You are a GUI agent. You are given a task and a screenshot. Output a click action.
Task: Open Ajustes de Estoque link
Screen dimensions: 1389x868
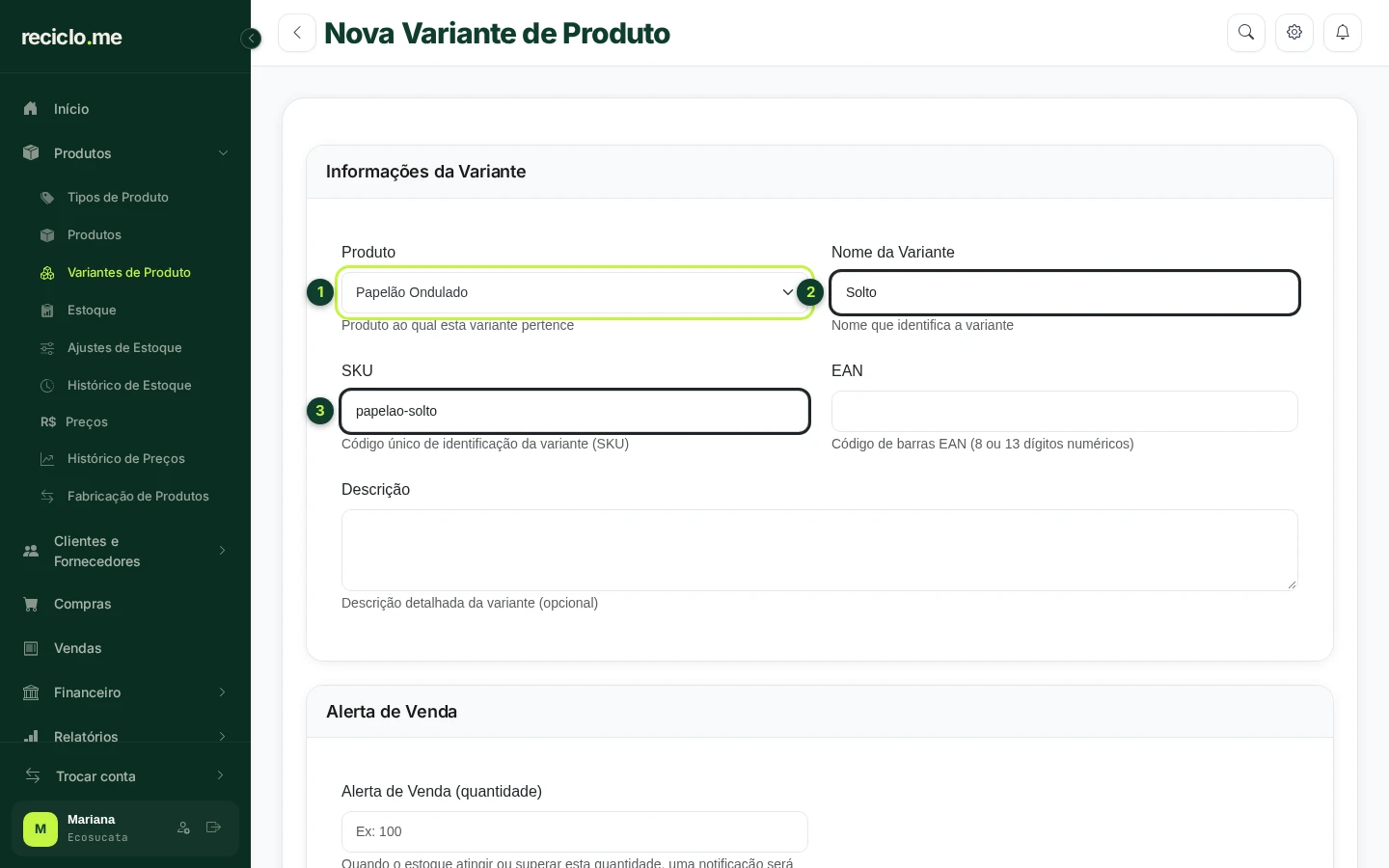click(x=125, y=347)
